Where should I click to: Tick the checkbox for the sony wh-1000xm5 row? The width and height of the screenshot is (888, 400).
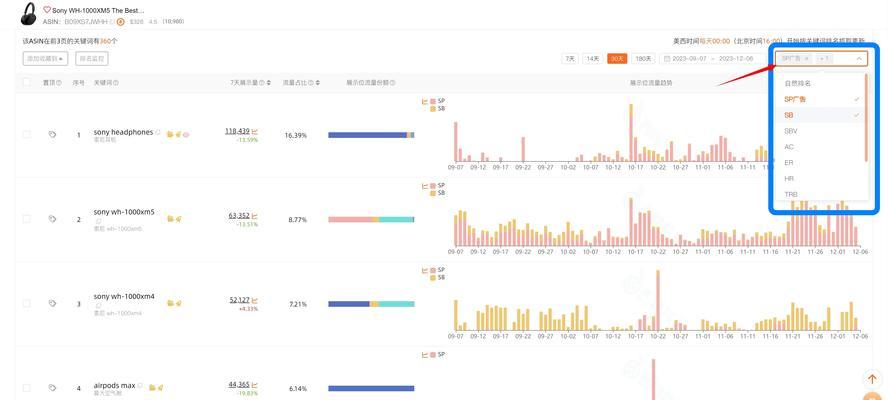pyautogui.click(x=26, y=219)
